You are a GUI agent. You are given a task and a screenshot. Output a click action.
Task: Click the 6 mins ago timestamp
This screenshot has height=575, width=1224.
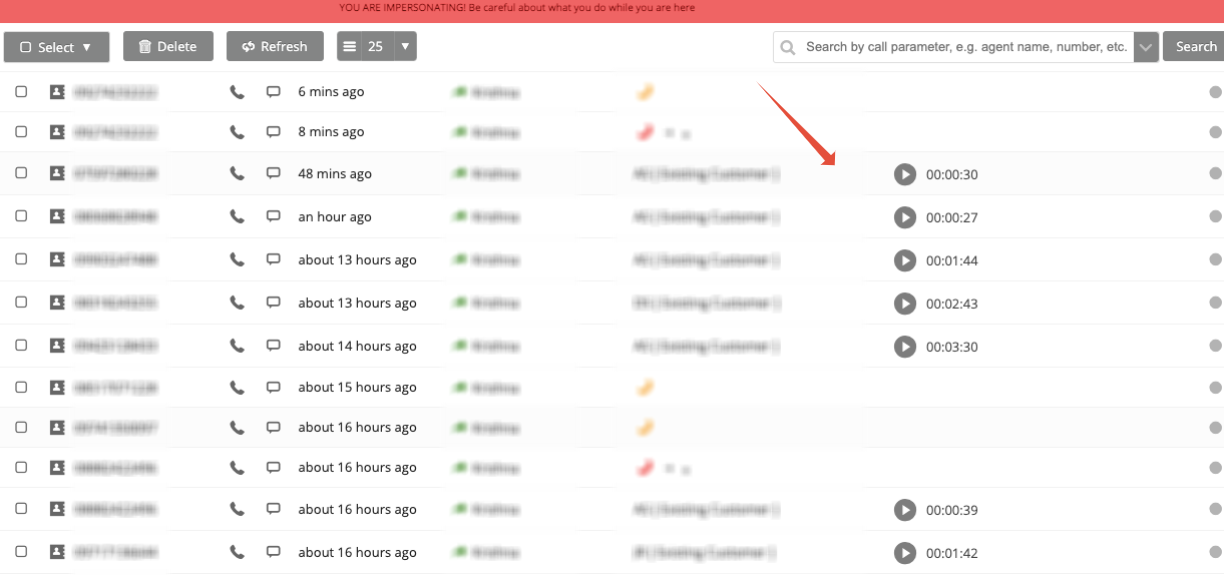click(331, 92)
